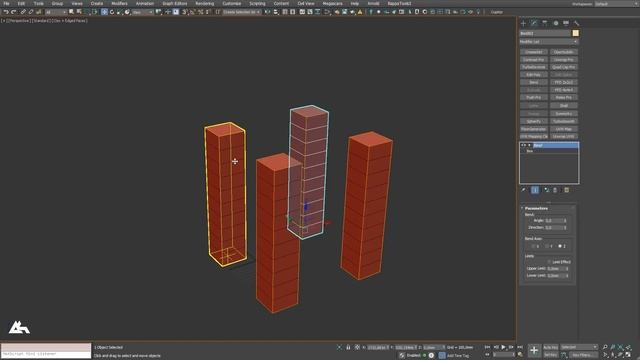Click the Symmetry modifier button
This screenshot has width=640, height=360.
[564, 114]
